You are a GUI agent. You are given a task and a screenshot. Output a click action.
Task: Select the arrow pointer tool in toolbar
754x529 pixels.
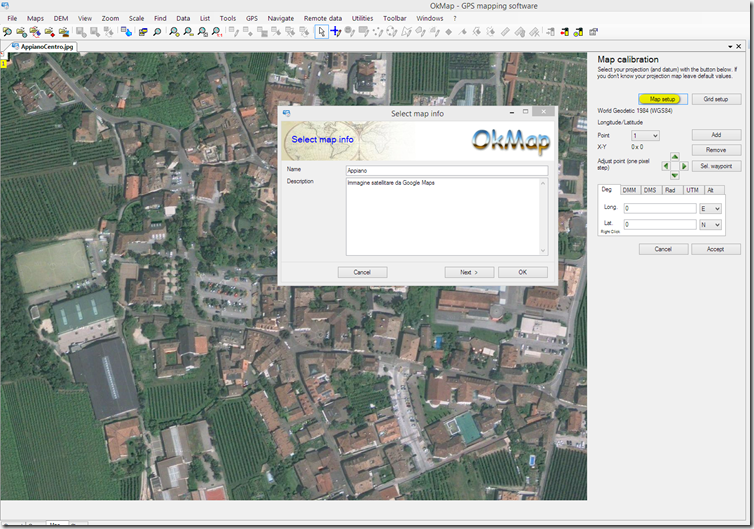point(321,32)
